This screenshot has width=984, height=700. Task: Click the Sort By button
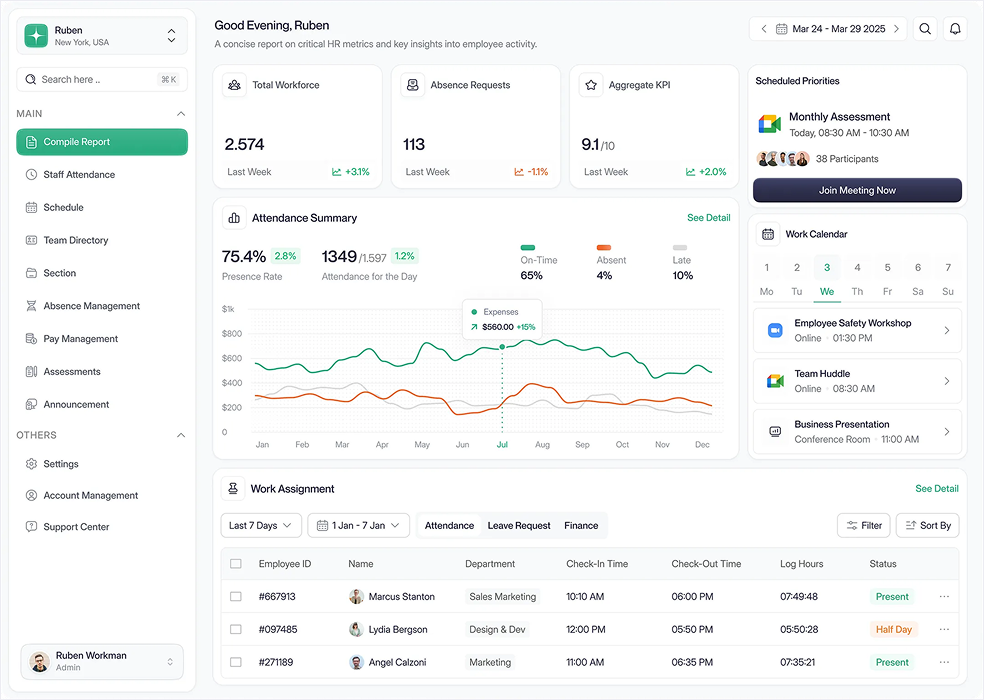(x=928, y=525)
